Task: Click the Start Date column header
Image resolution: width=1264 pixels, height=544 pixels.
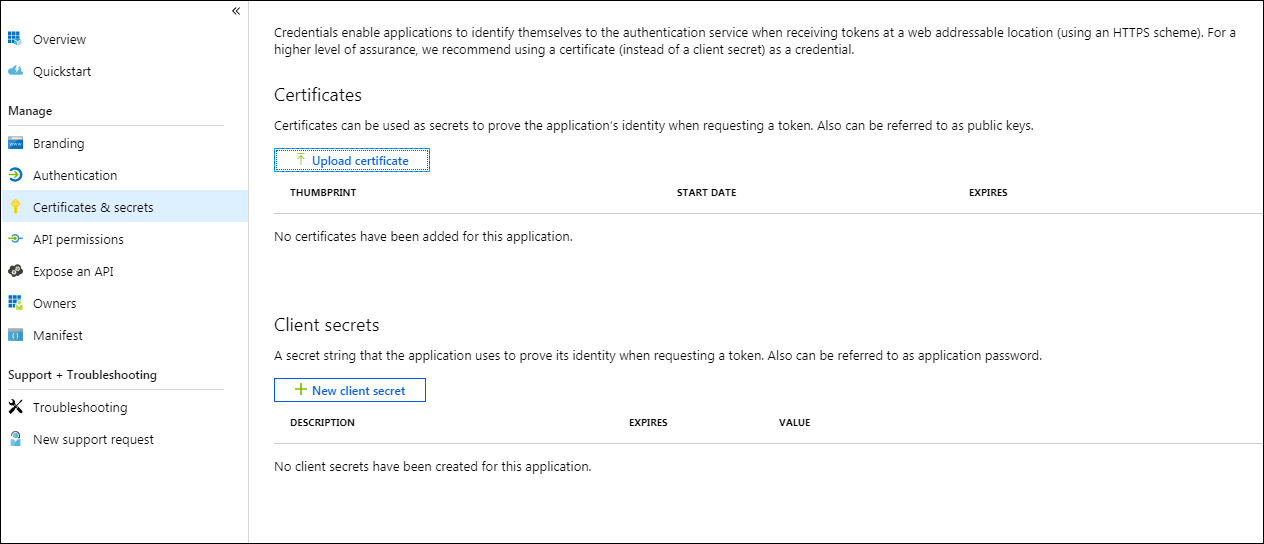Action: [706, 192]
